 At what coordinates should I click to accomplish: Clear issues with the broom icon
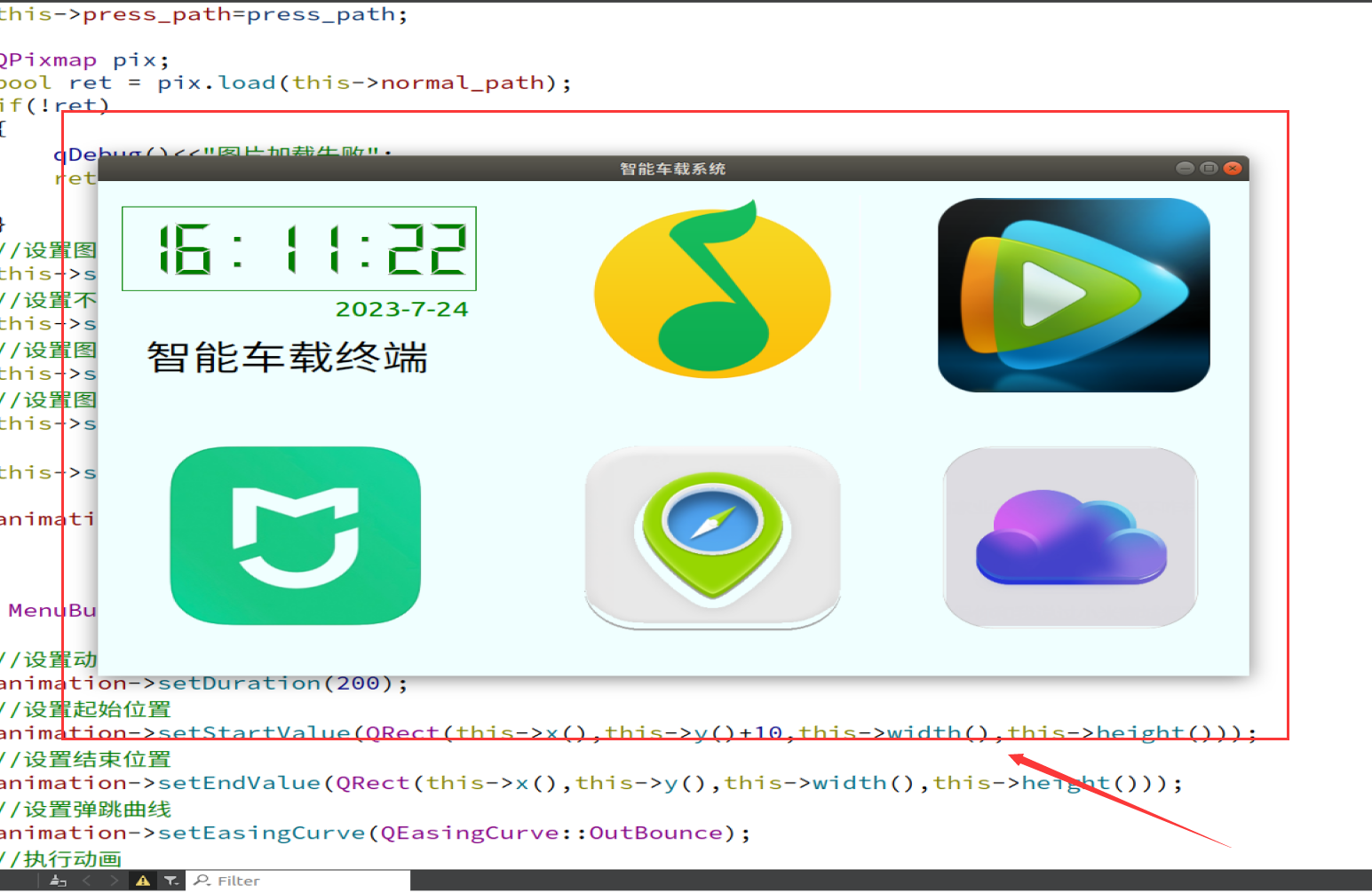pyautogui.click(x=59, y=881)
